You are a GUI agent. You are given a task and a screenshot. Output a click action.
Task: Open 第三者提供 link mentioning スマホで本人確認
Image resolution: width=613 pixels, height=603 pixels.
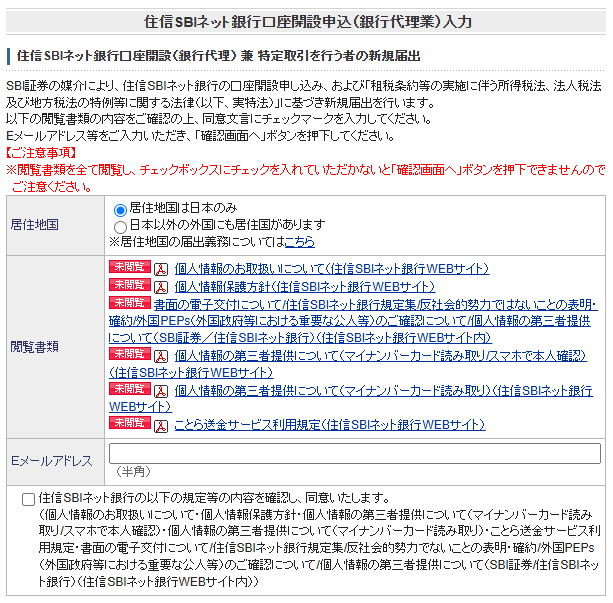pos(348,364)
